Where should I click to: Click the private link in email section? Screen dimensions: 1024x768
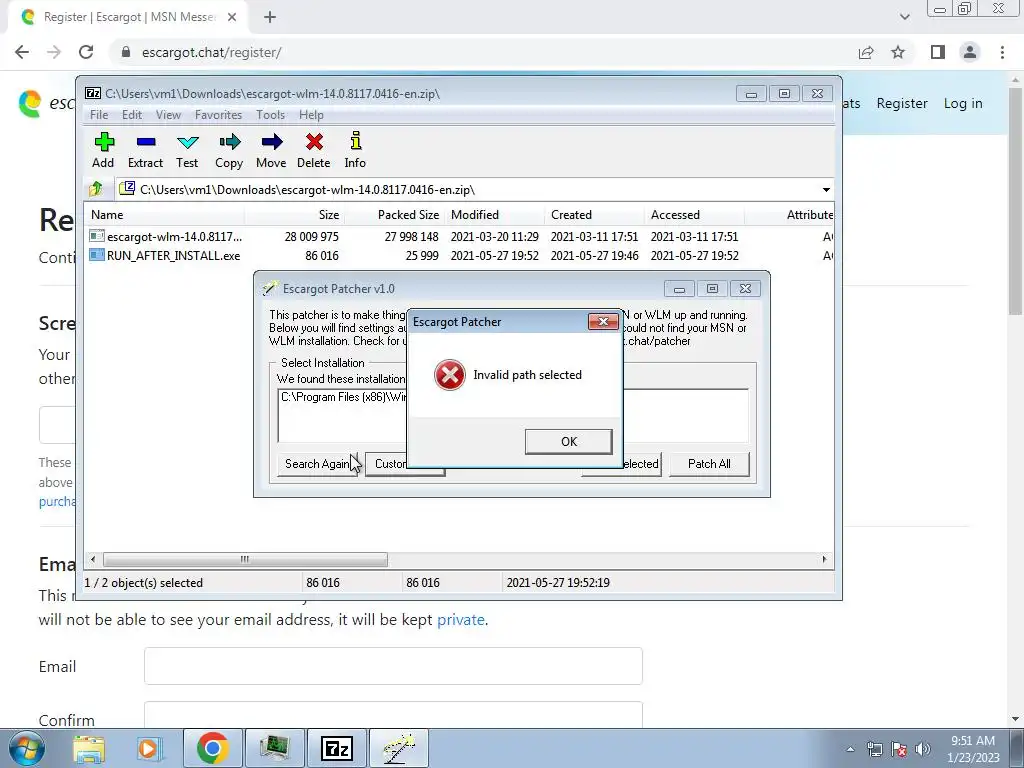[x=460, y=619]
